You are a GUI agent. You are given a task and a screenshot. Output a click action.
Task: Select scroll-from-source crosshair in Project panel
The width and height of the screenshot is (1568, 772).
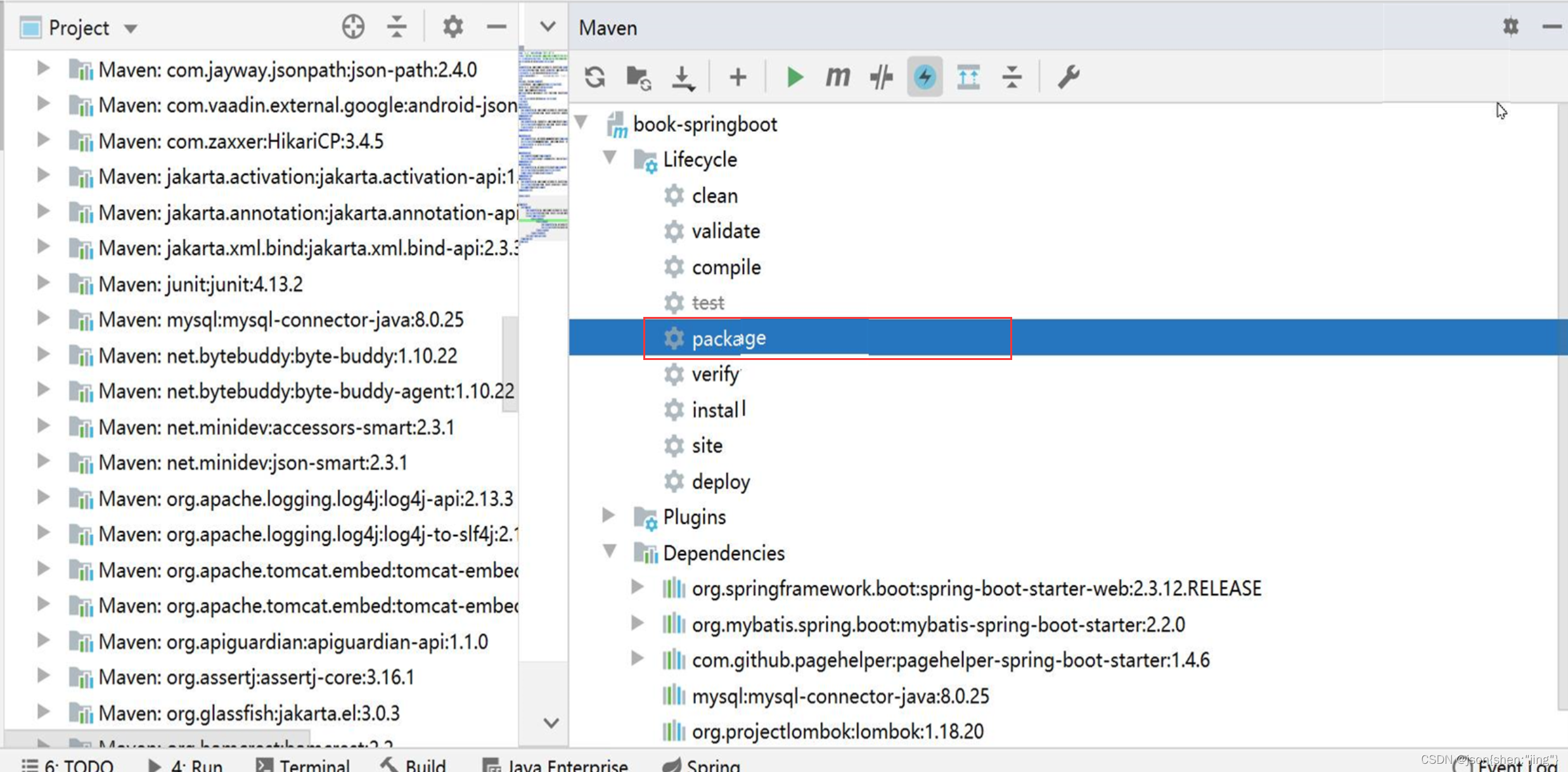[353, 27]
